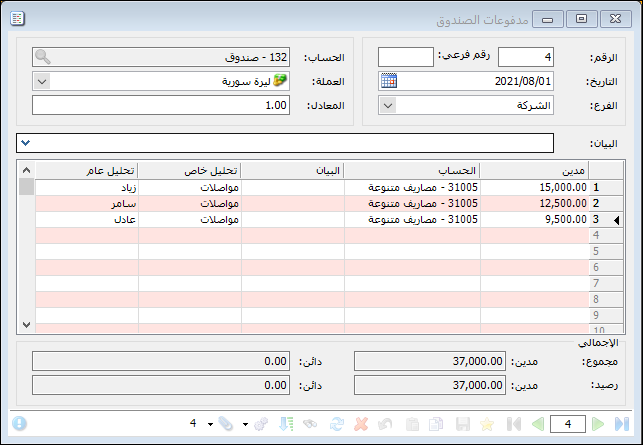The height and width of the screenshot is (445, 643).
Task: Click the paste clipboard icon
Action: click(x=412, y=424)
